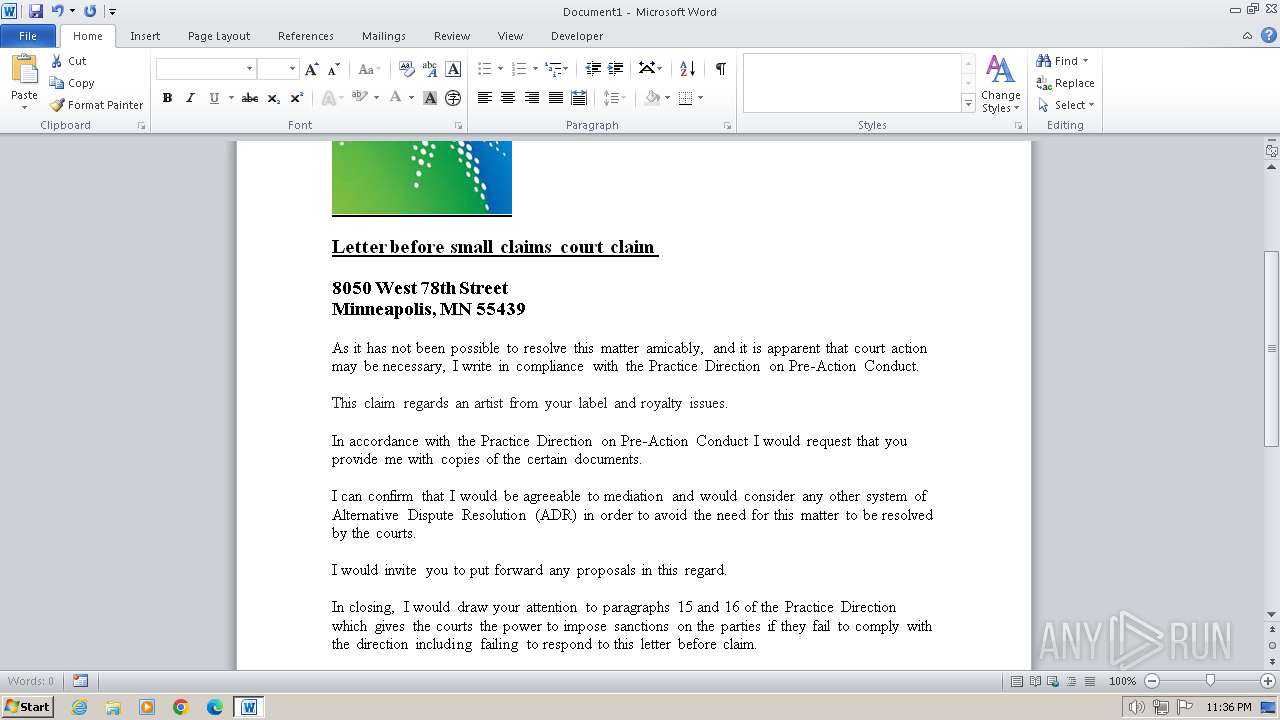Open the line spacing dropdown

pyautogui.click(x=614, y=98)
